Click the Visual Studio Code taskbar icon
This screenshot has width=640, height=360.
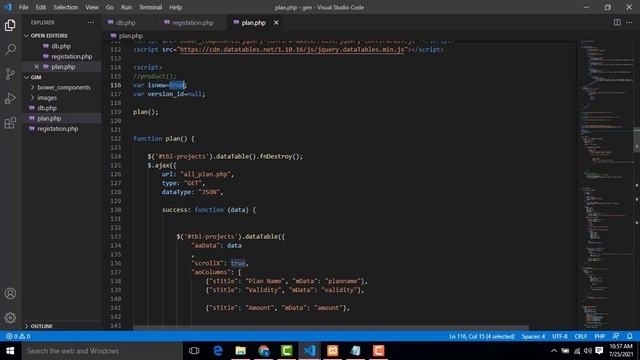309,351
